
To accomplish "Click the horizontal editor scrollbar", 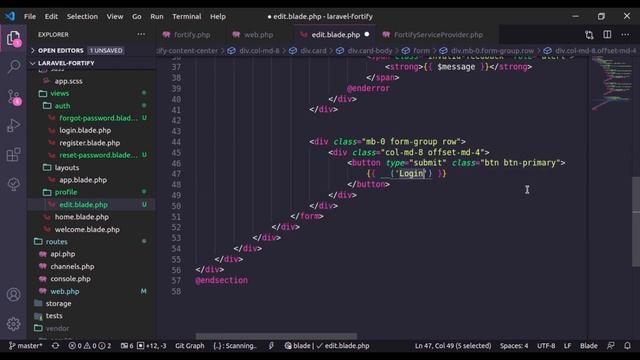I will (x=276, y=337).
